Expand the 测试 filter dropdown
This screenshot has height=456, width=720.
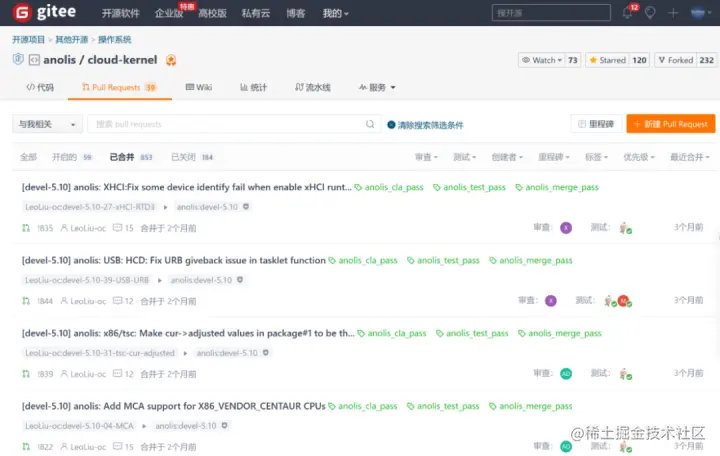(x=464, y=157)
